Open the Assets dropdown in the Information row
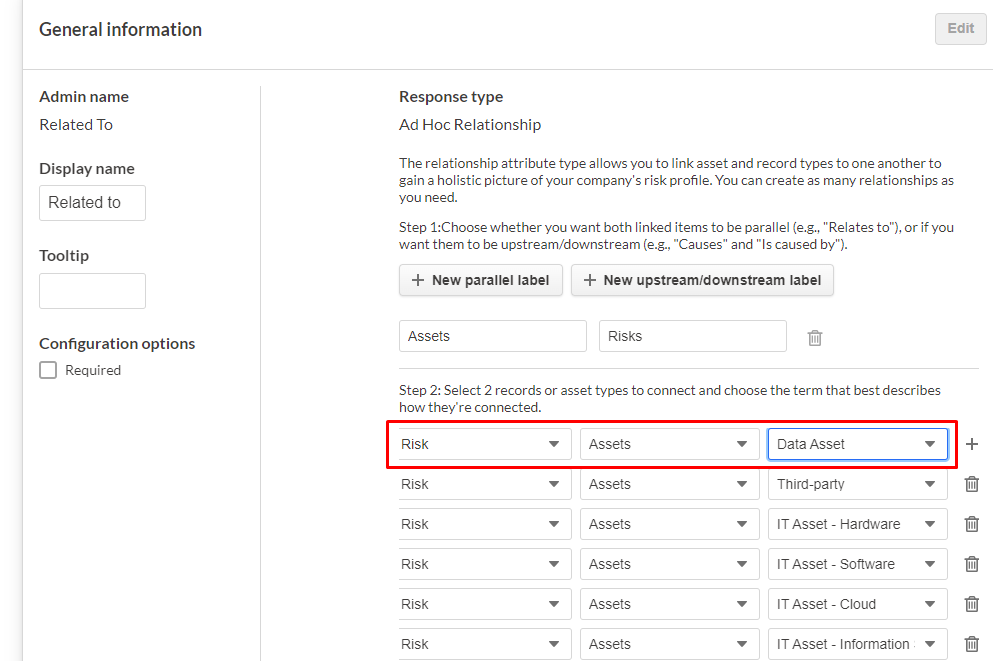 (669, 644)
